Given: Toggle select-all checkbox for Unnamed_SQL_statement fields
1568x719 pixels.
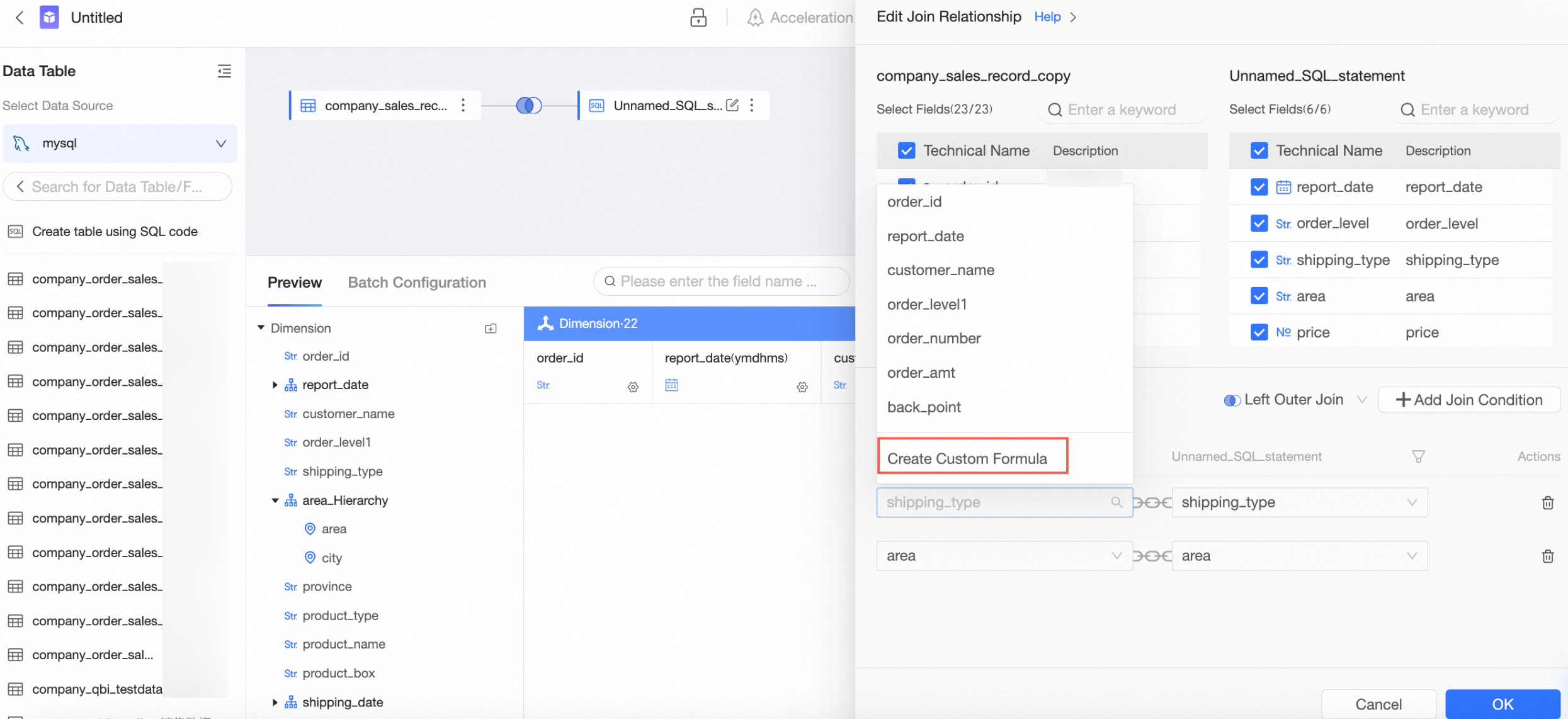Looking at the screenshot, I should pos(1259,150).
